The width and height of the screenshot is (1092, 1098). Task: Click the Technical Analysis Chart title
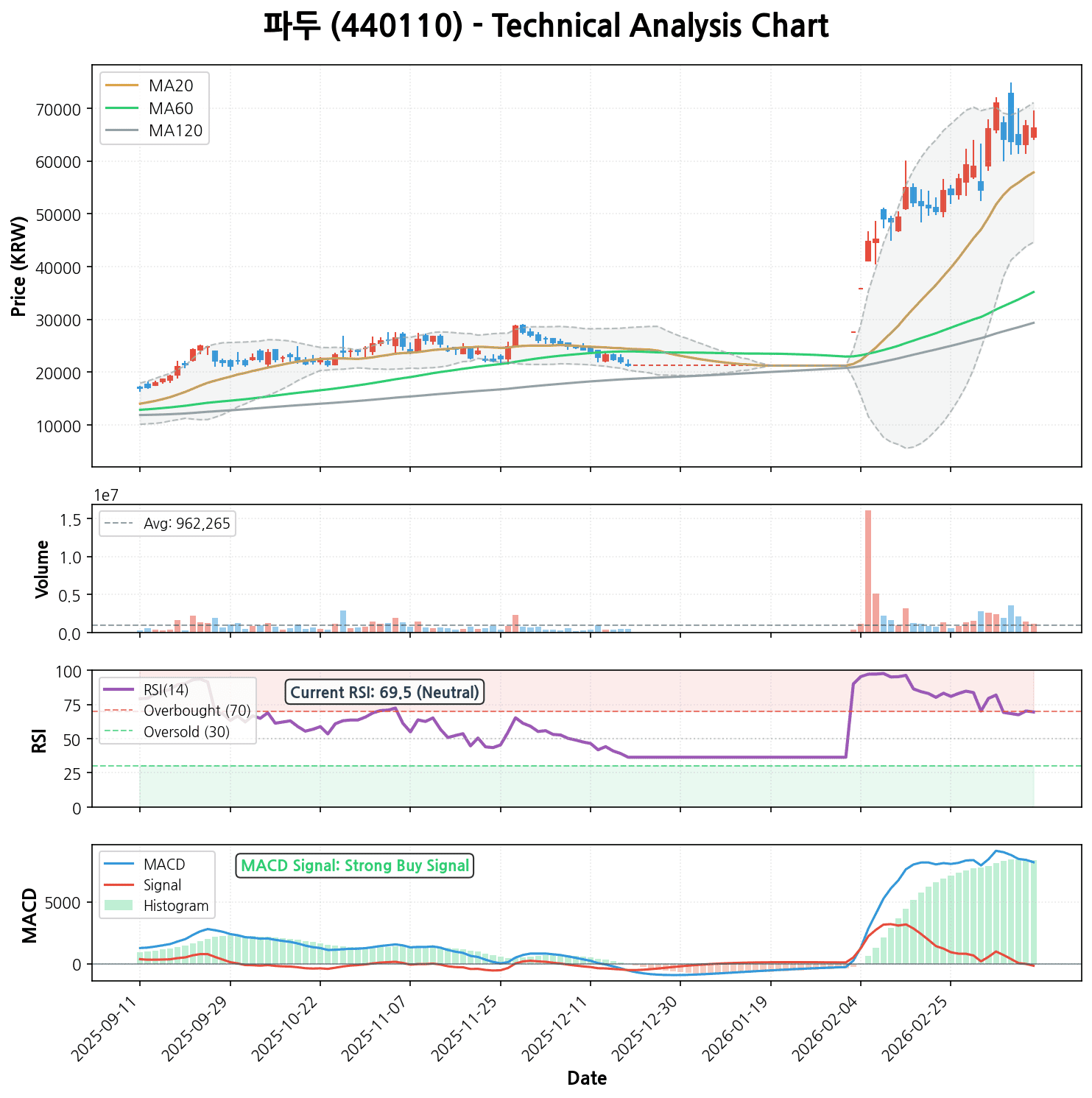[546, 27]
